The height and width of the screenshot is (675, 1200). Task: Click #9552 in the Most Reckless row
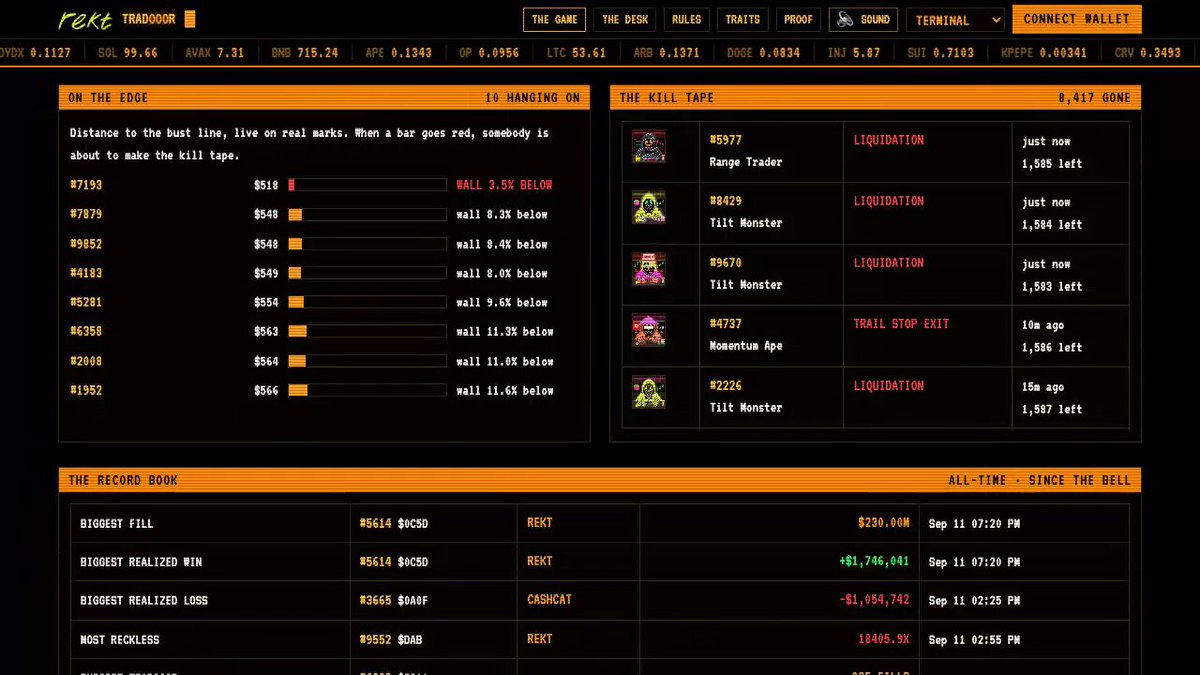[375, 639]
